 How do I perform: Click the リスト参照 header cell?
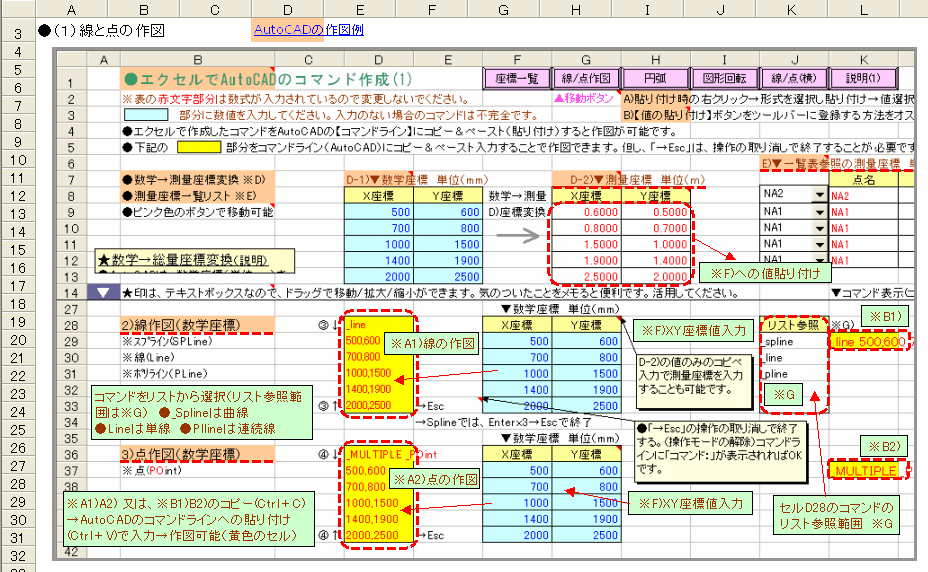tap(793, 325)
